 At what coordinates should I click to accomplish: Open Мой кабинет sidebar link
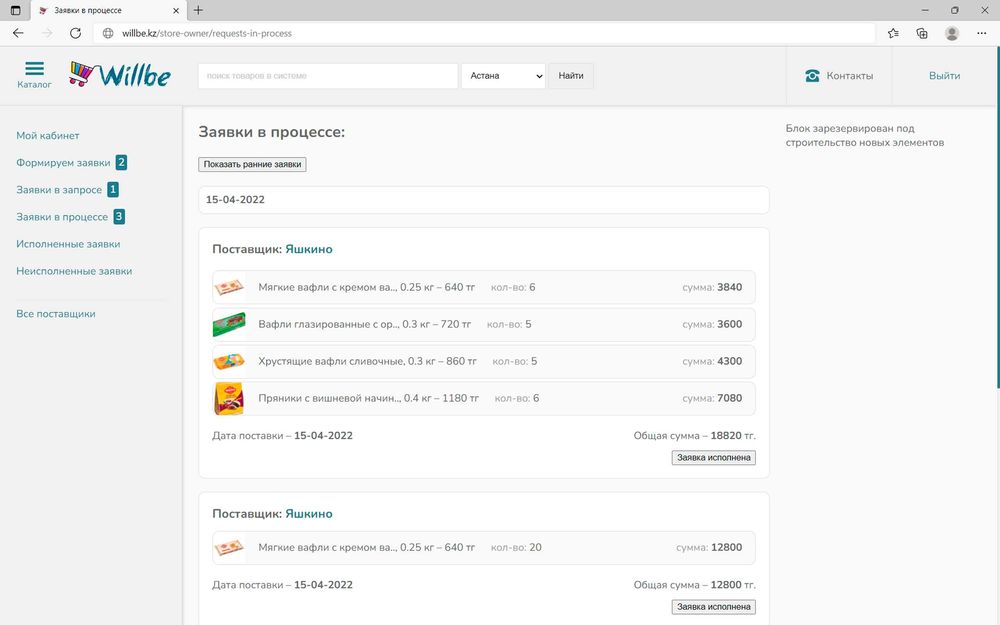pos(48,135)
